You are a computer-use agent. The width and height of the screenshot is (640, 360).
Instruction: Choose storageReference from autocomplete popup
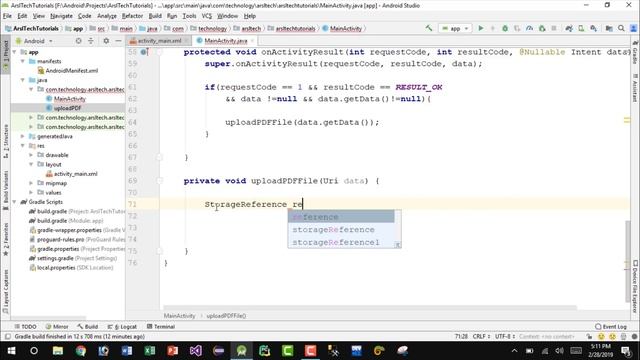coord(341,230)
